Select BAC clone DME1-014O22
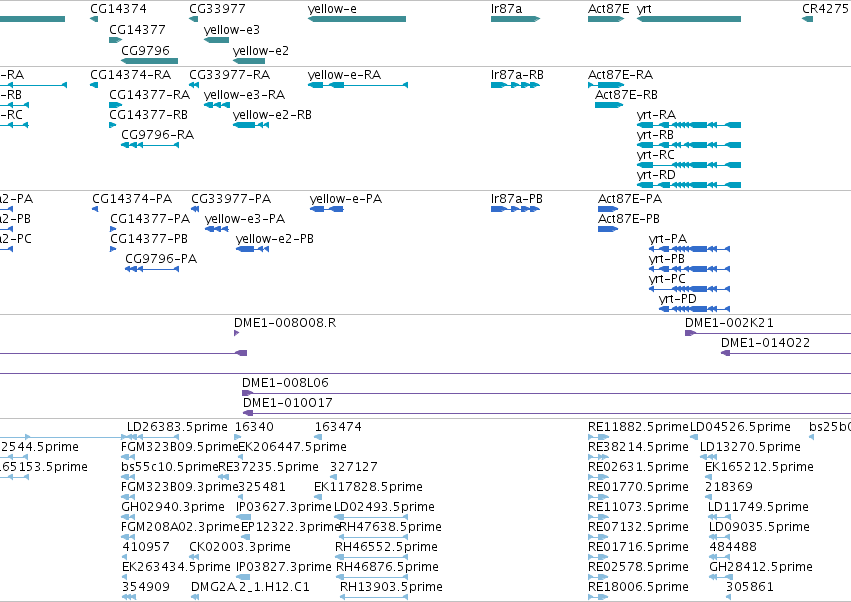Viewport: 851px width, 602px height. pos(765,344)
